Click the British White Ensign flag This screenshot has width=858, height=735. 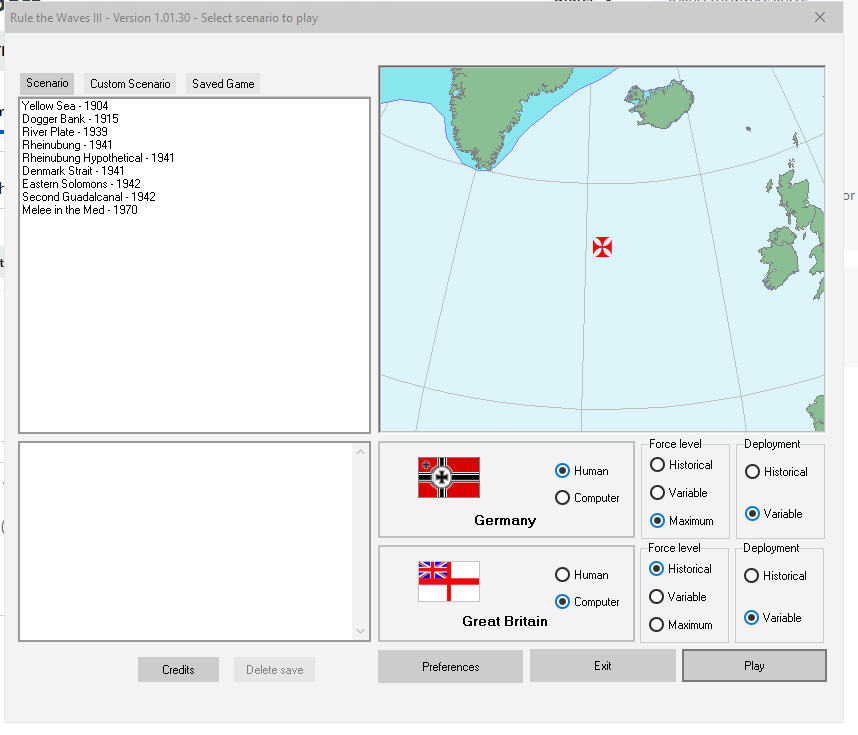tap(449, 581)
